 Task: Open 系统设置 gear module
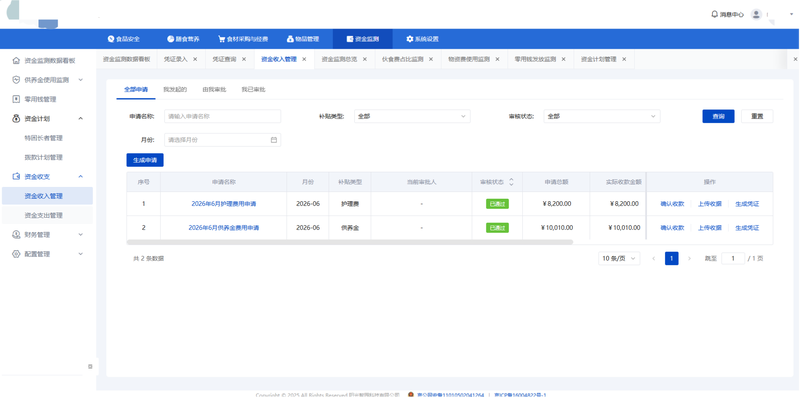pos(422,39)
